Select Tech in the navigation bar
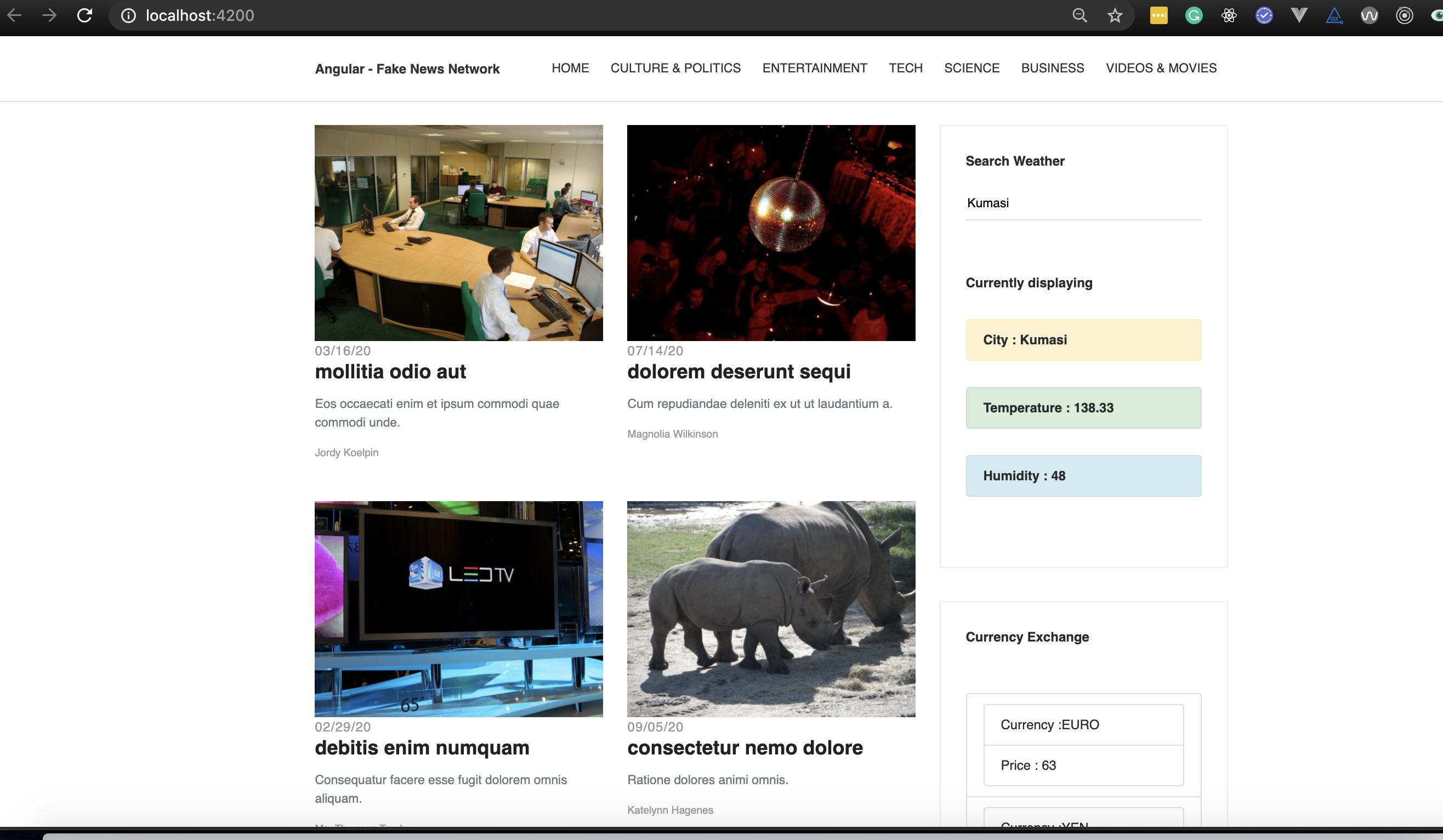The height and width of the screenshot is (840, 1443). point(905,68)
